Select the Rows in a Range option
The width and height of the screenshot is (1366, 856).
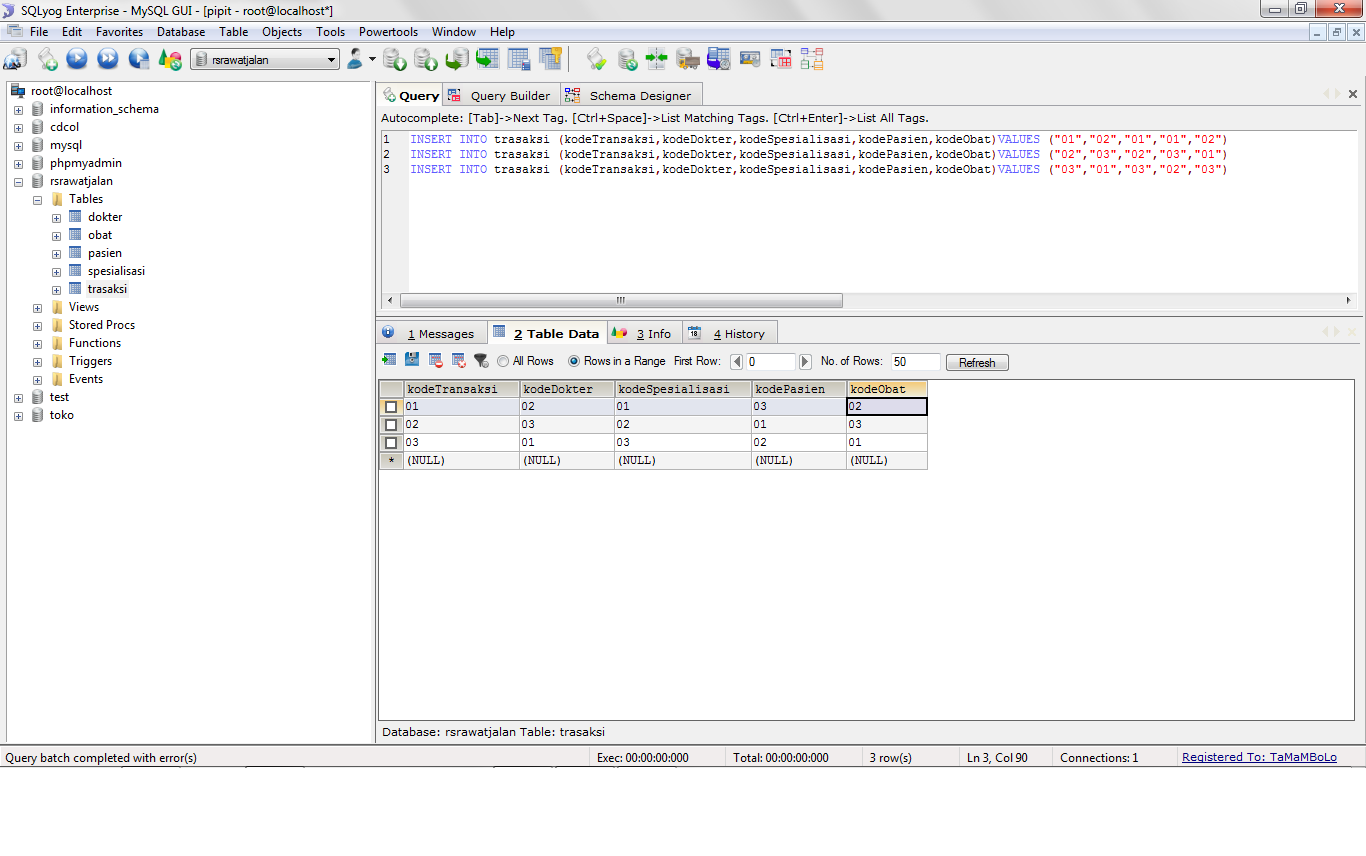pos(574,361)
